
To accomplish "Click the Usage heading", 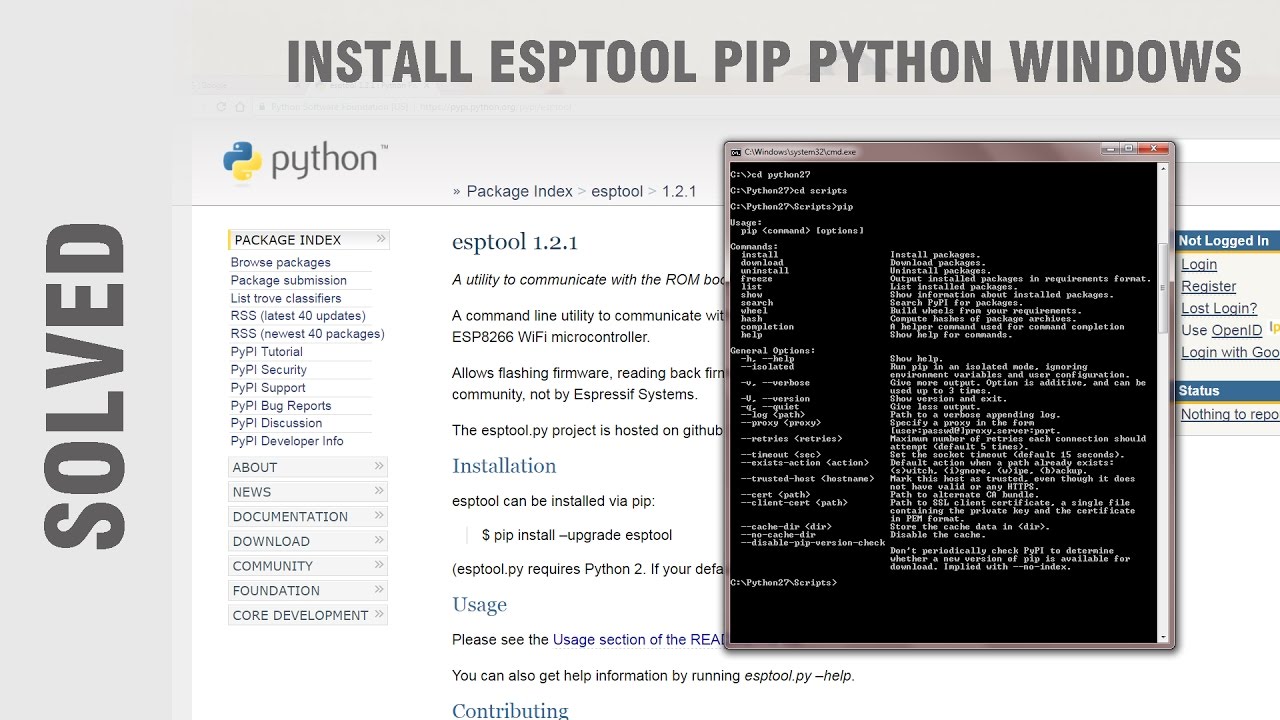I will pos(479,604).
